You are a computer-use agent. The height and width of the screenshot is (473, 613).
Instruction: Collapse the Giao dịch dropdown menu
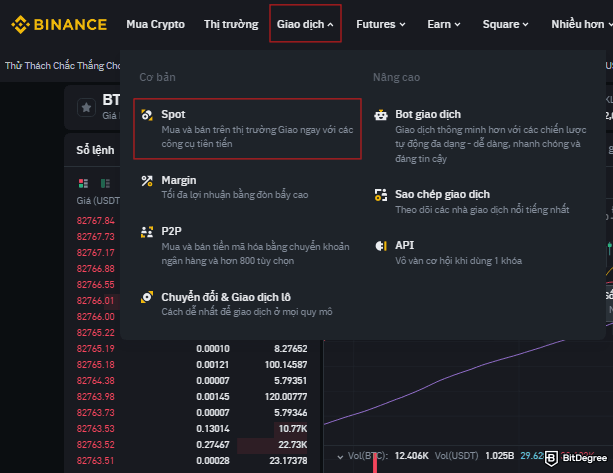click(x=305, y=24)
